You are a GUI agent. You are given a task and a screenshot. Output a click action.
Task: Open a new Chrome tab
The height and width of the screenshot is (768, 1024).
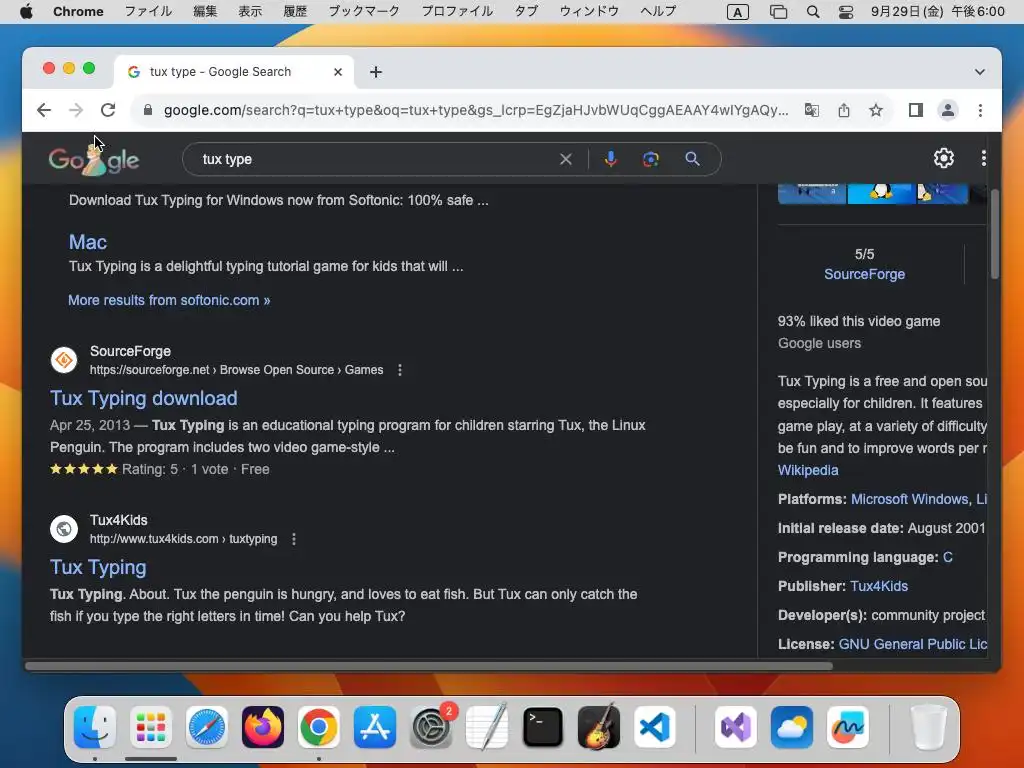[x=376, y=72]
